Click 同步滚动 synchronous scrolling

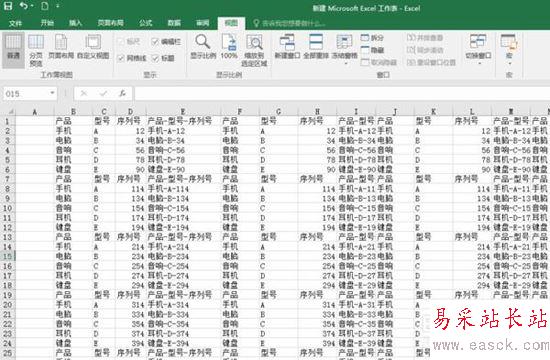click(x=425, y=50)
